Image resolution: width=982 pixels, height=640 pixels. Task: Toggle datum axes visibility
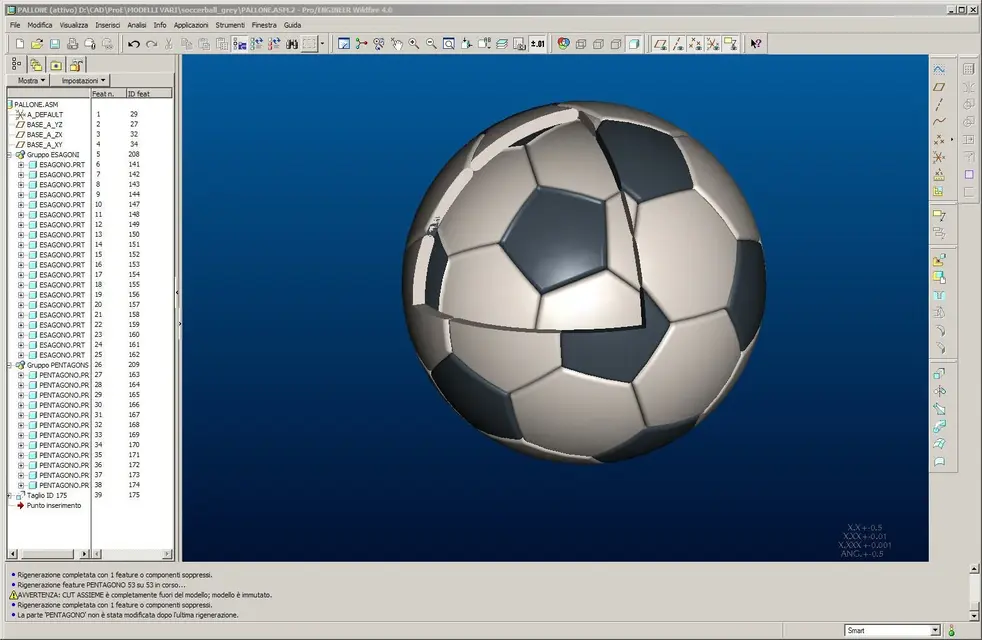(678, 44)
